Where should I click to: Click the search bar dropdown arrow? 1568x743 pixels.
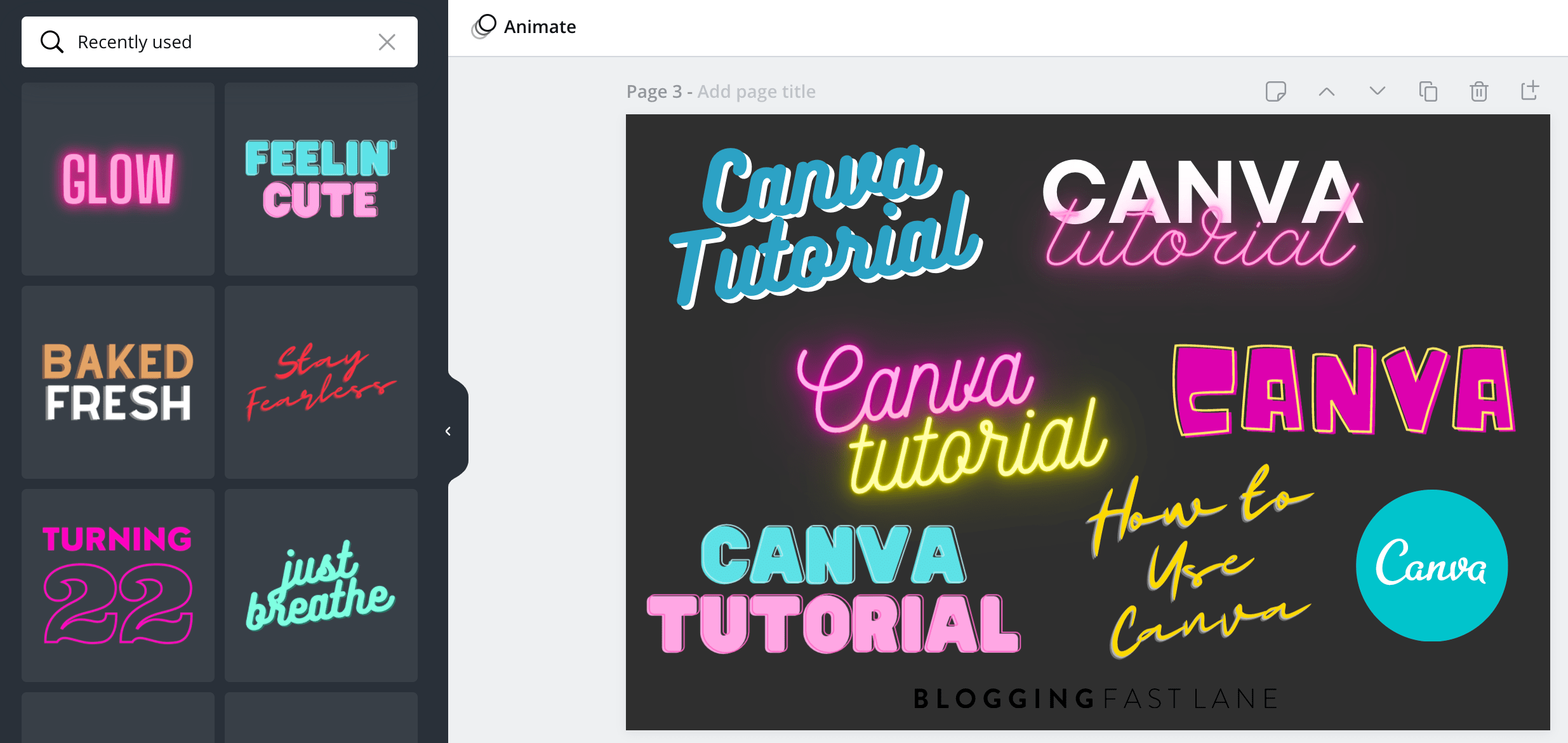pos(388,42)
